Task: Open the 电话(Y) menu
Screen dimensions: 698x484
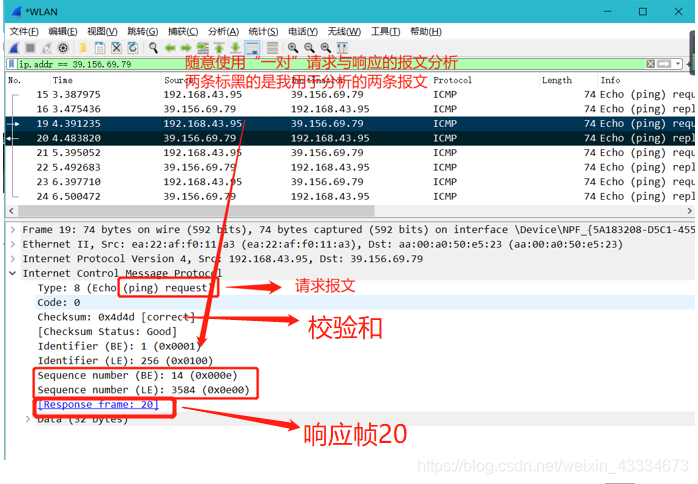Action: pyautogui.click(x=303, y=32)
